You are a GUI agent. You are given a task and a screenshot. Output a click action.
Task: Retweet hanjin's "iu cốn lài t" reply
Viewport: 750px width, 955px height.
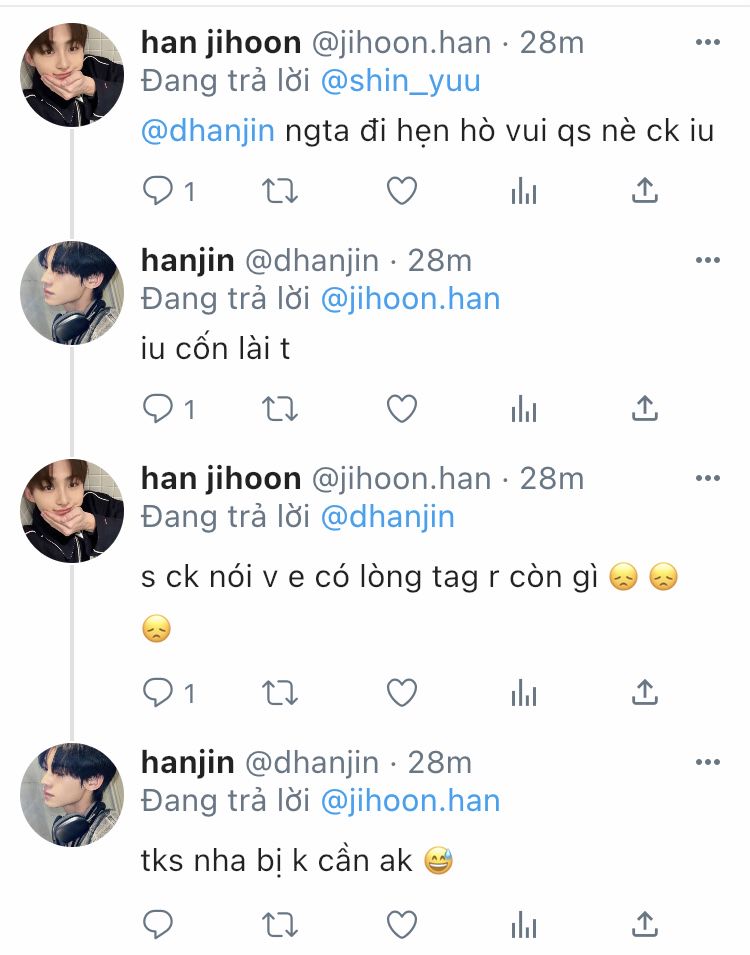tap(280, 409)
